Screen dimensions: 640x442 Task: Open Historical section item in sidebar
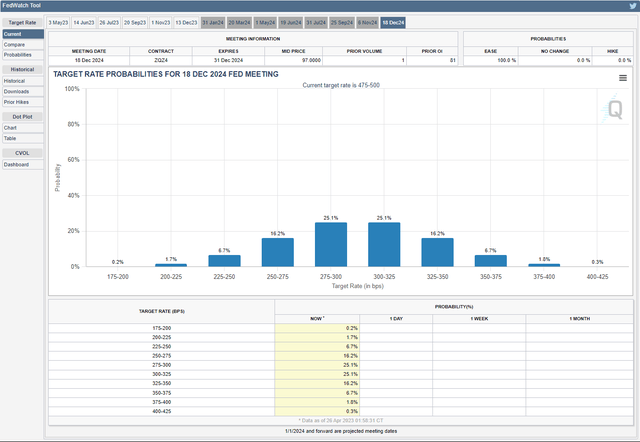(x=16, y=81)
